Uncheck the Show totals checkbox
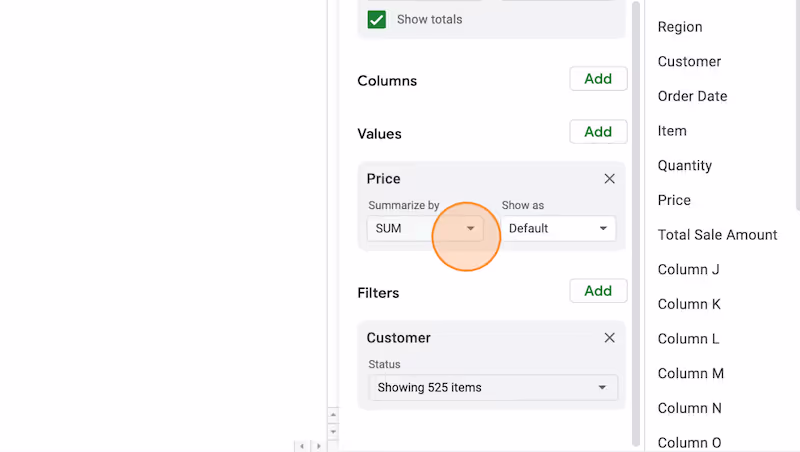The width and height of the screenshot is (800, 452). point(377,19)
